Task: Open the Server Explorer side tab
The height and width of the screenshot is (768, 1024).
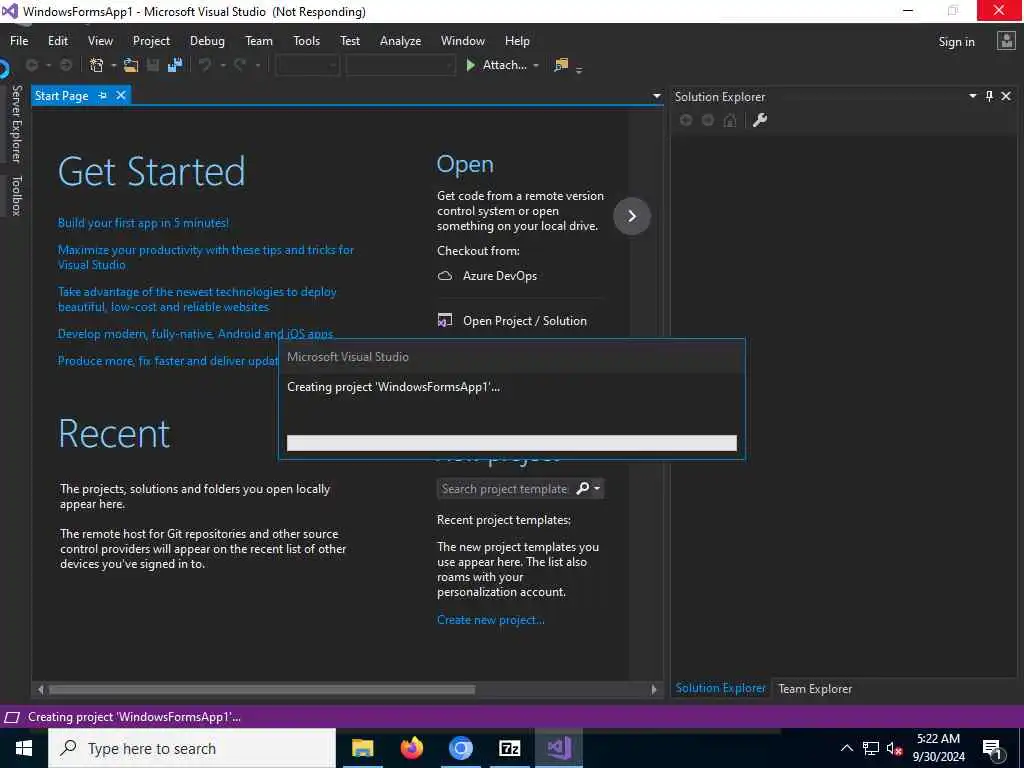Action: pos(16,124)
